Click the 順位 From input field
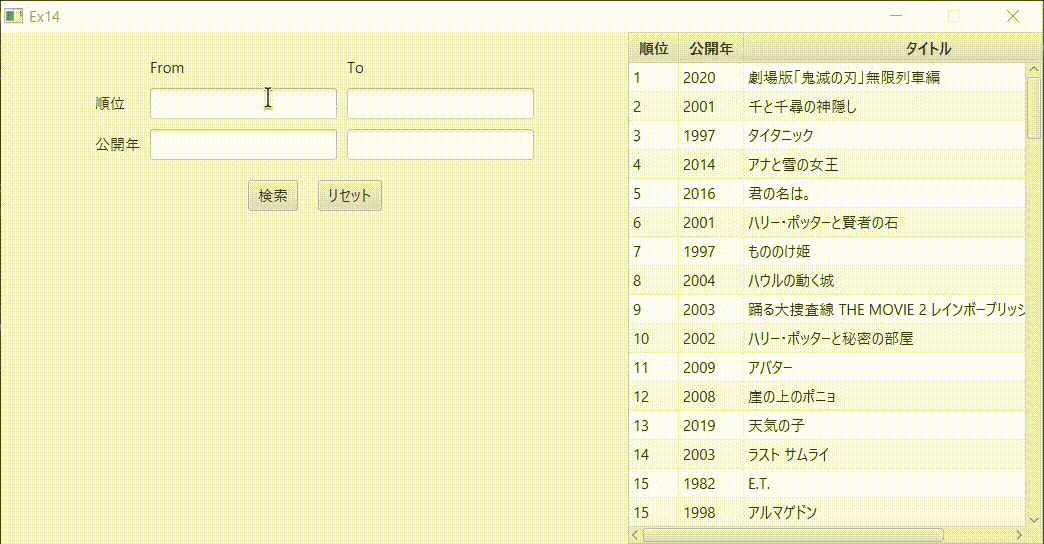Viewport: 1044px width, 544px height. (x=243, y=103)
